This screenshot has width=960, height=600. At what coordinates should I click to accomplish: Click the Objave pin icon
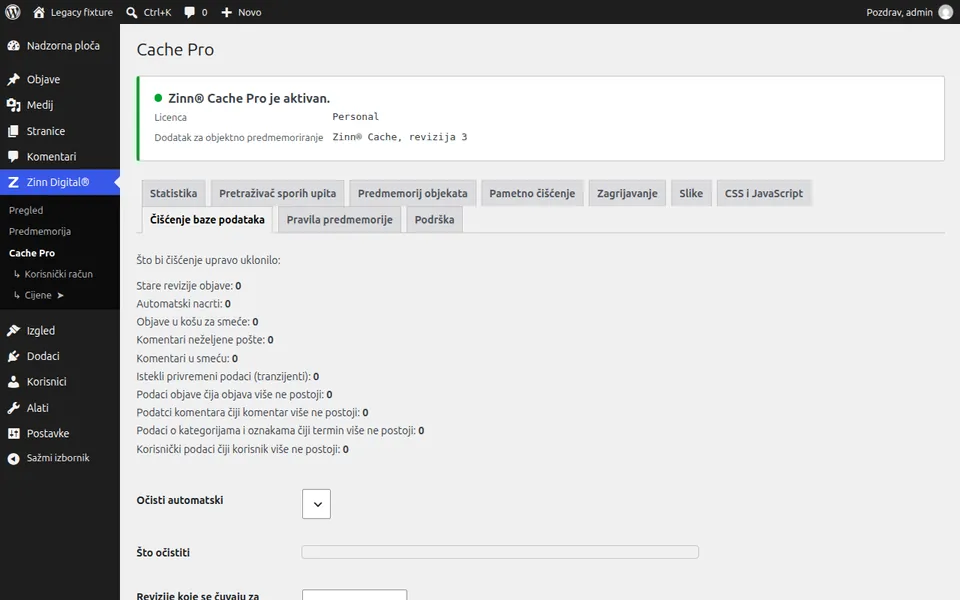(x=13, y=80)
